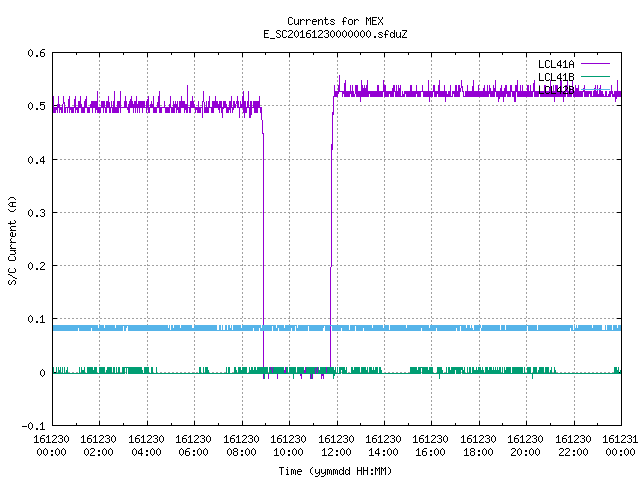This screenshot has height=480, width=640.
Task: Click the -0.1 y-axis tick label
Action: point(33,426)
